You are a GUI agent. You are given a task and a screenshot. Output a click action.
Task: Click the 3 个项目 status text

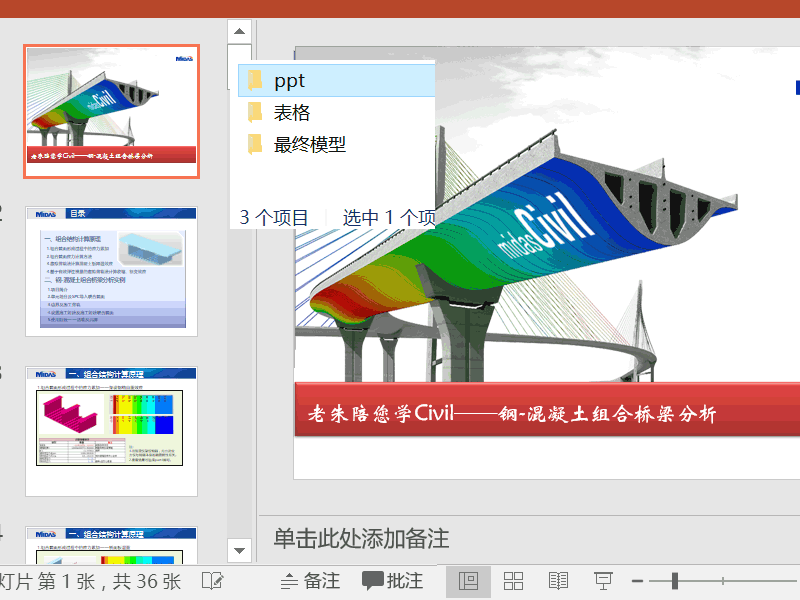click(x=274, y=218)
